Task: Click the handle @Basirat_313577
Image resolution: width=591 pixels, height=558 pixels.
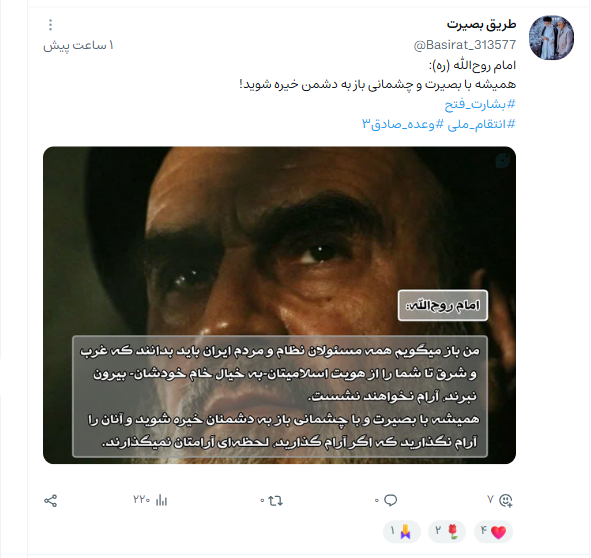Action: point(465,45)
